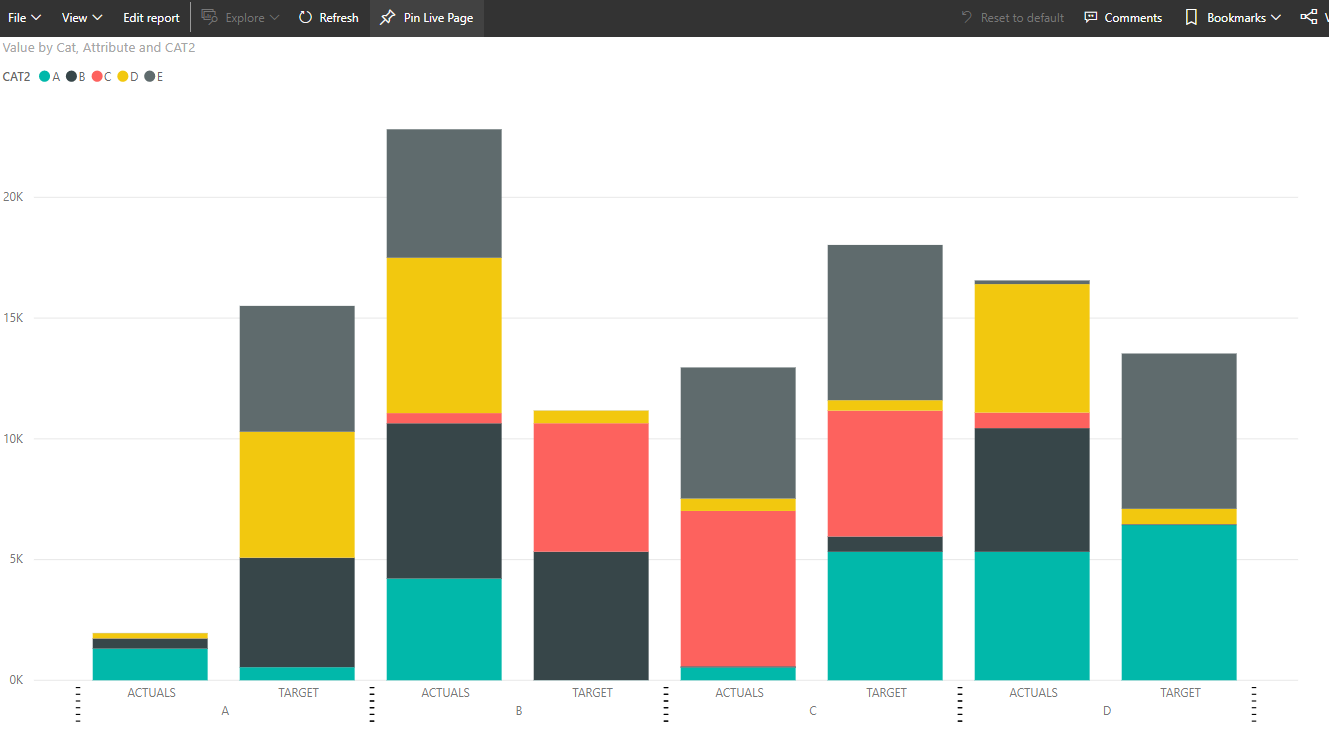
Task: Select teal A segment of B ACTUALS bar
Action: tap(444, 629)
